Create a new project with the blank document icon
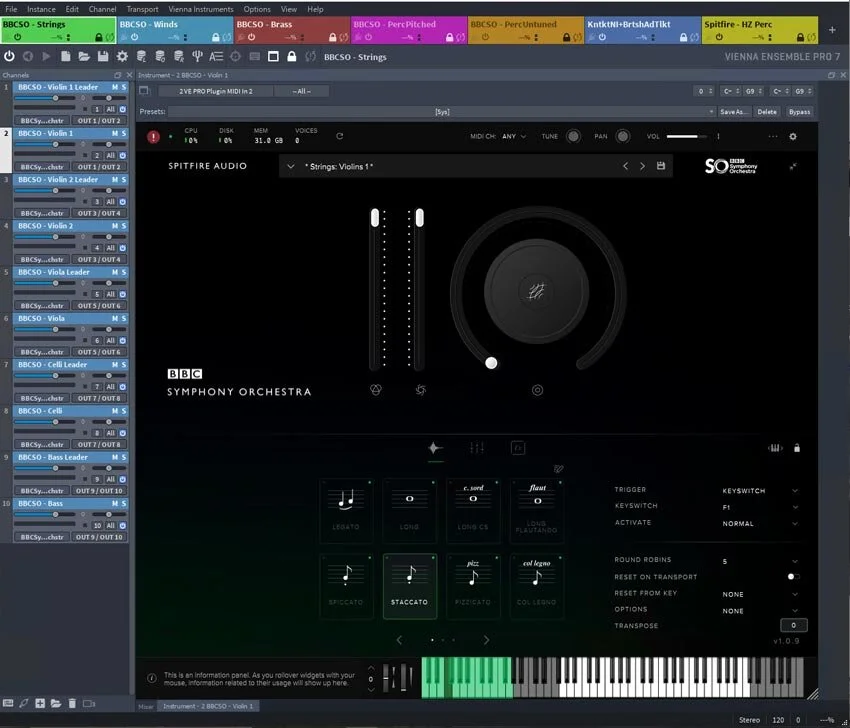This screenshot has height=728, width=850. (x=66, y=56)
